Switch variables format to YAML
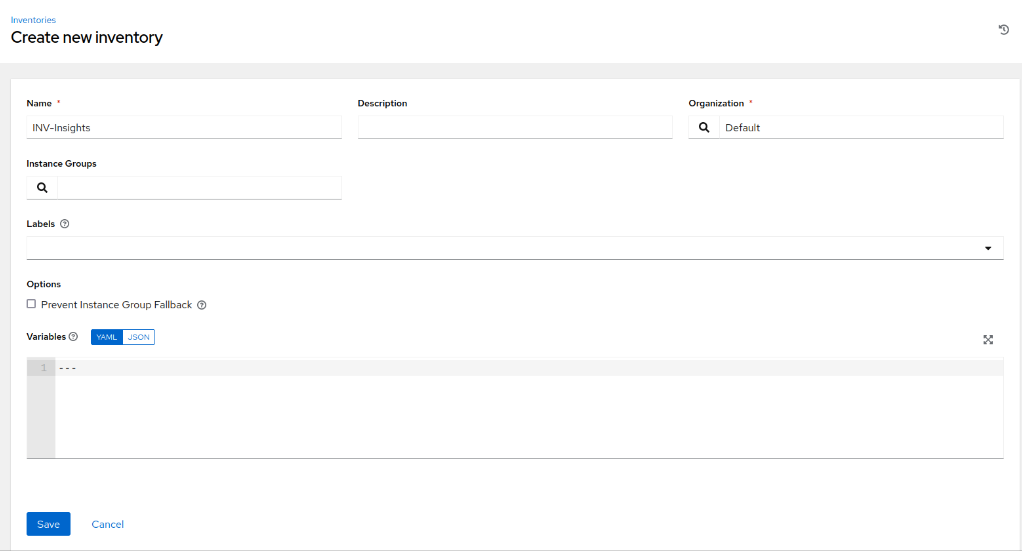Screen dimensions: 1022x551 [107, 337]
